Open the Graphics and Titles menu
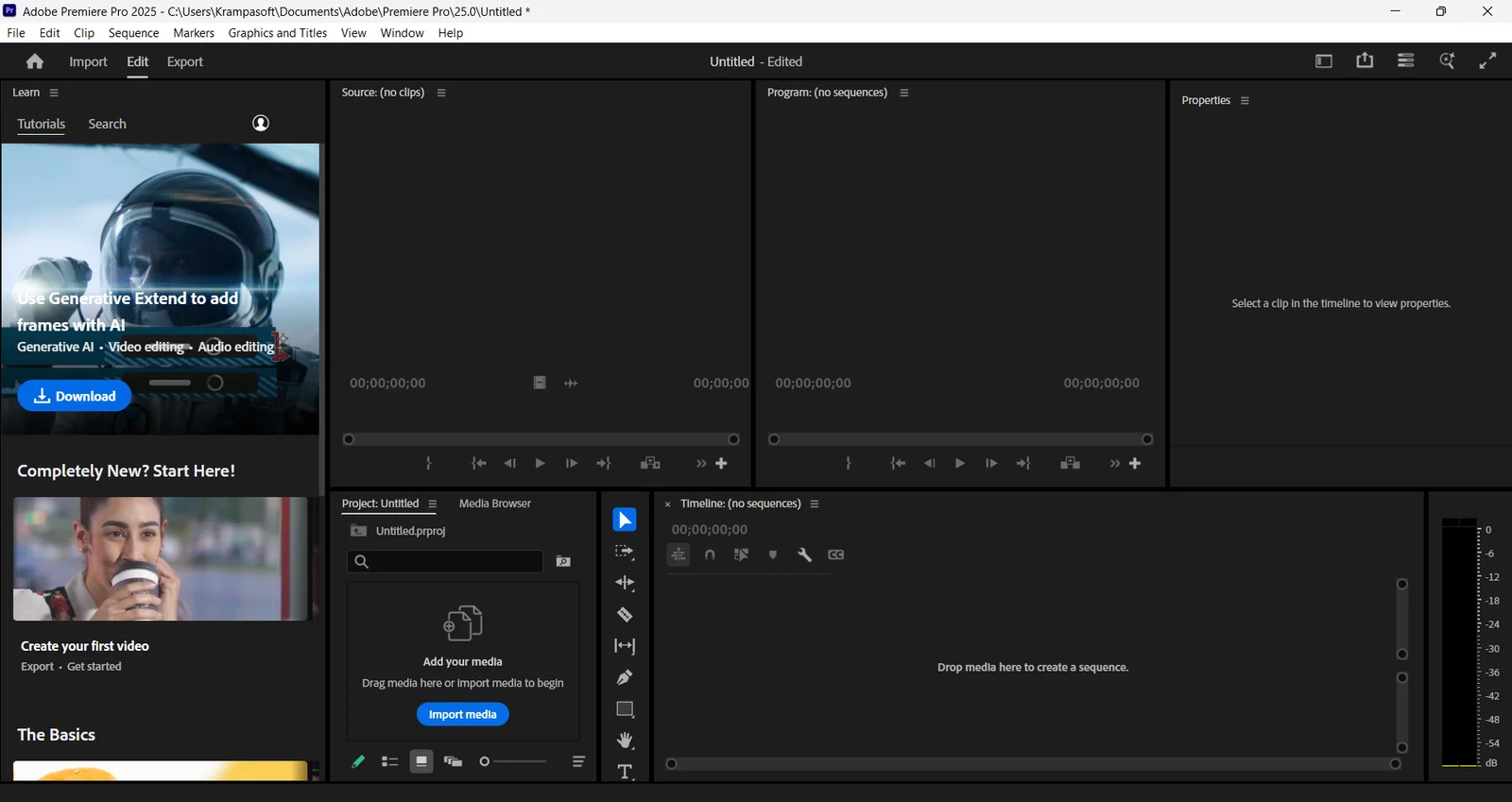1512x802 pixels. pyautogui.click(x=278, y=33)
